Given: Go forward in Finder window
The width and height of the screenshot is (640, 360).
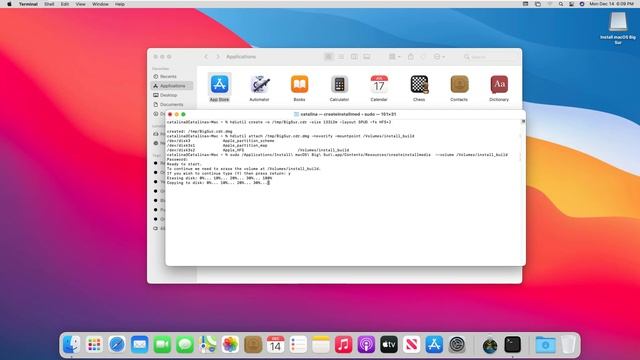Looking at the screenshot, I should point(218,57).
